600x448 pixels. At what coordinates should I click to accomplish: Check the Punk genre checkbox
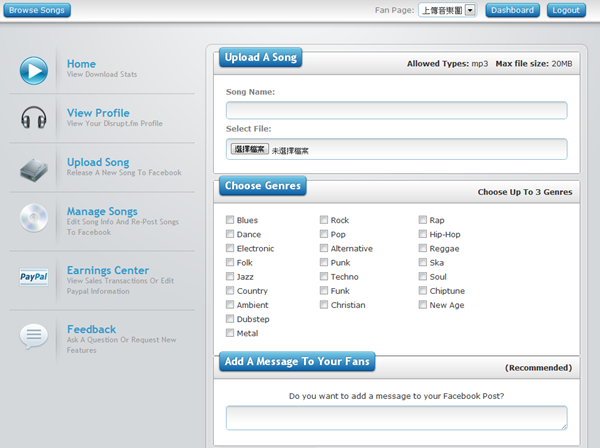324,262
